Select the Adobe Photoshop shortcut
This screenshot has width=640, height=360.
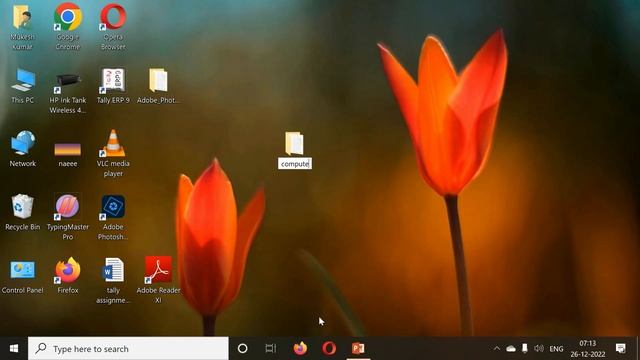click(x=113, y=208)
